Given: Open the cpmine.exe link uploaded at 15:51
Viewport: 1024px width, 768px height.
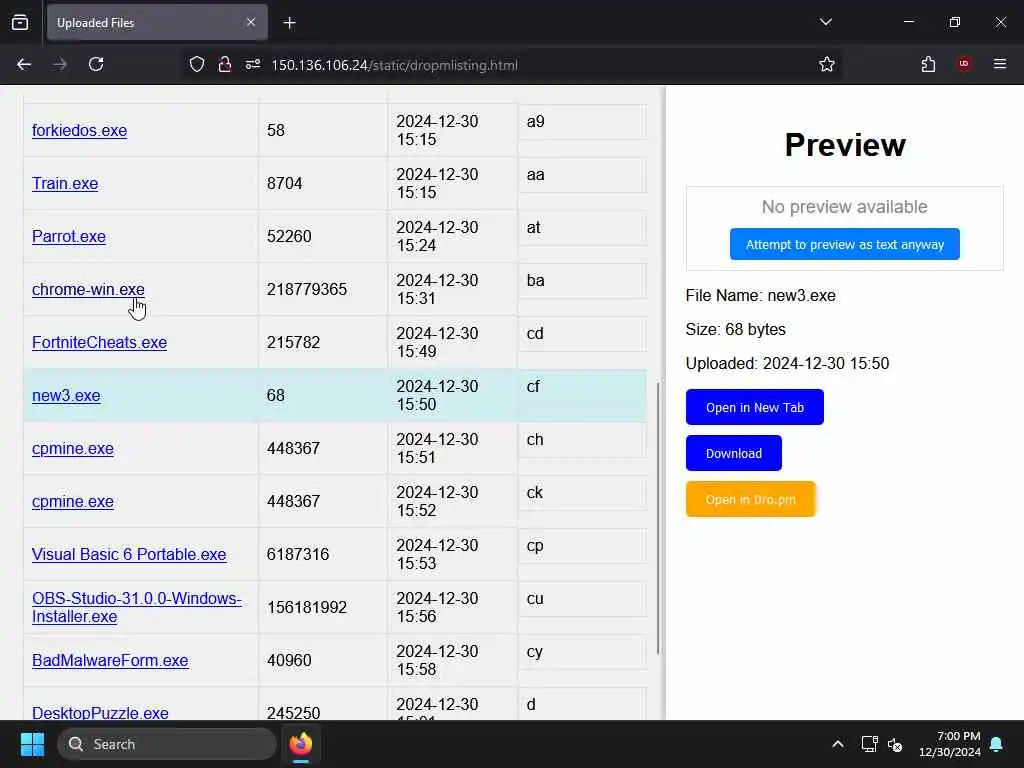Looking at the screenshot, I should (72, 449).
